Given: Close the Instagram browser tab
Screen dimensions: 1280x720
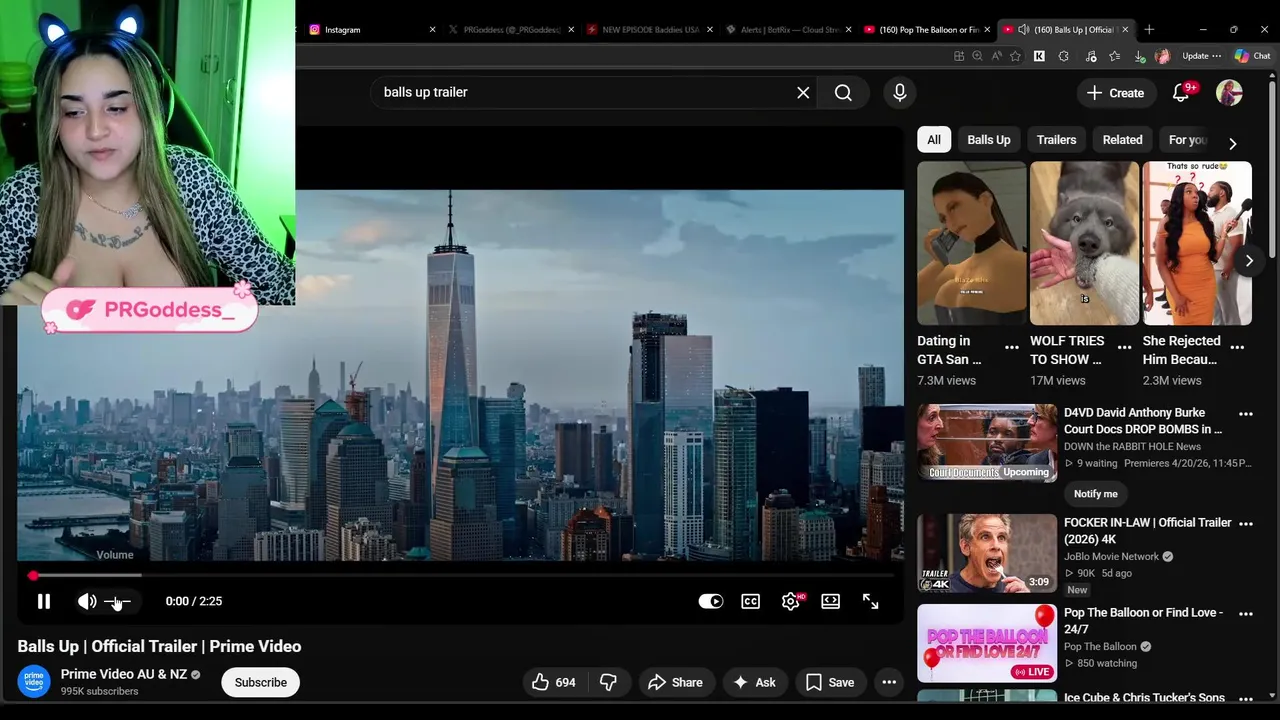Looking at the screenshot, I should 432,30.
